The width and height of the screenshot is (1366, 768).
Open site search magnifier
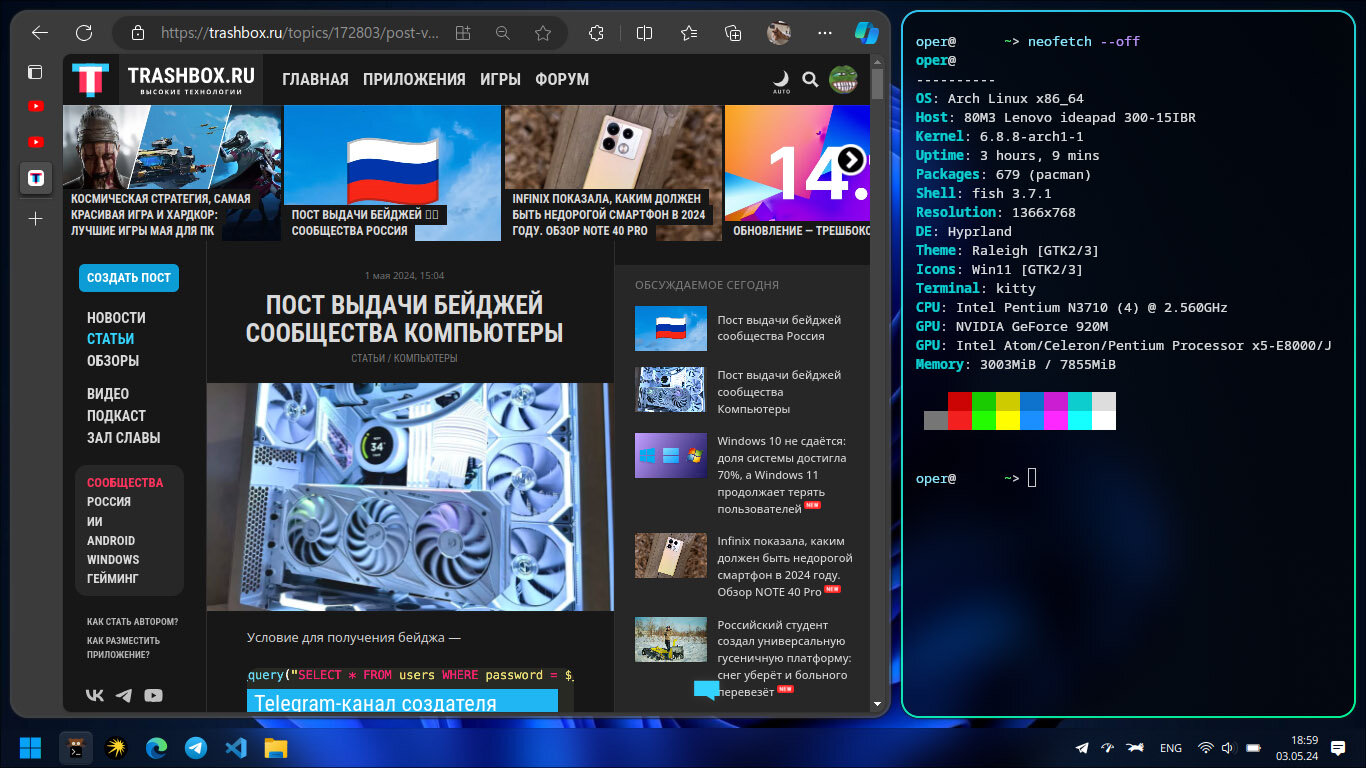pos(810,79)
